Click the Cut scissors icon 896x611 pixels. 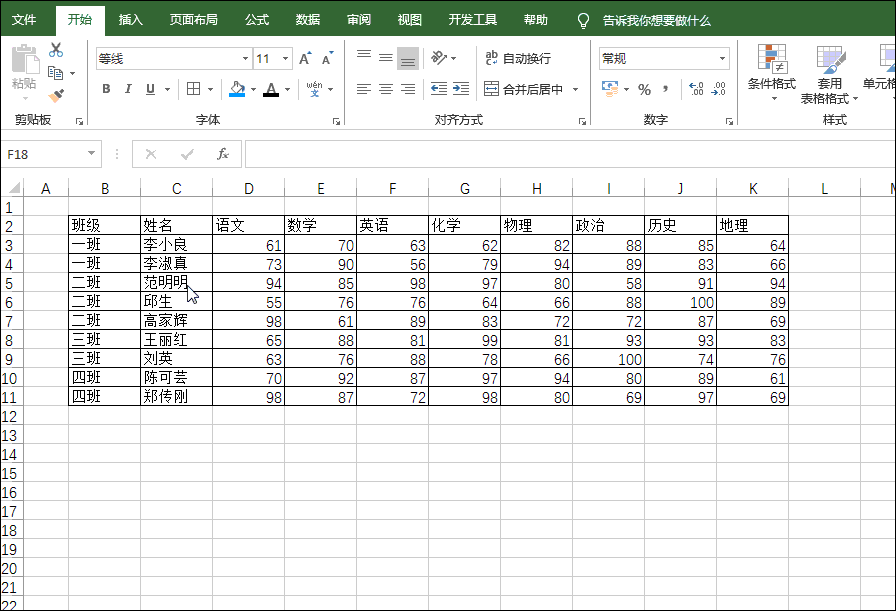click(x=55, y=50)
